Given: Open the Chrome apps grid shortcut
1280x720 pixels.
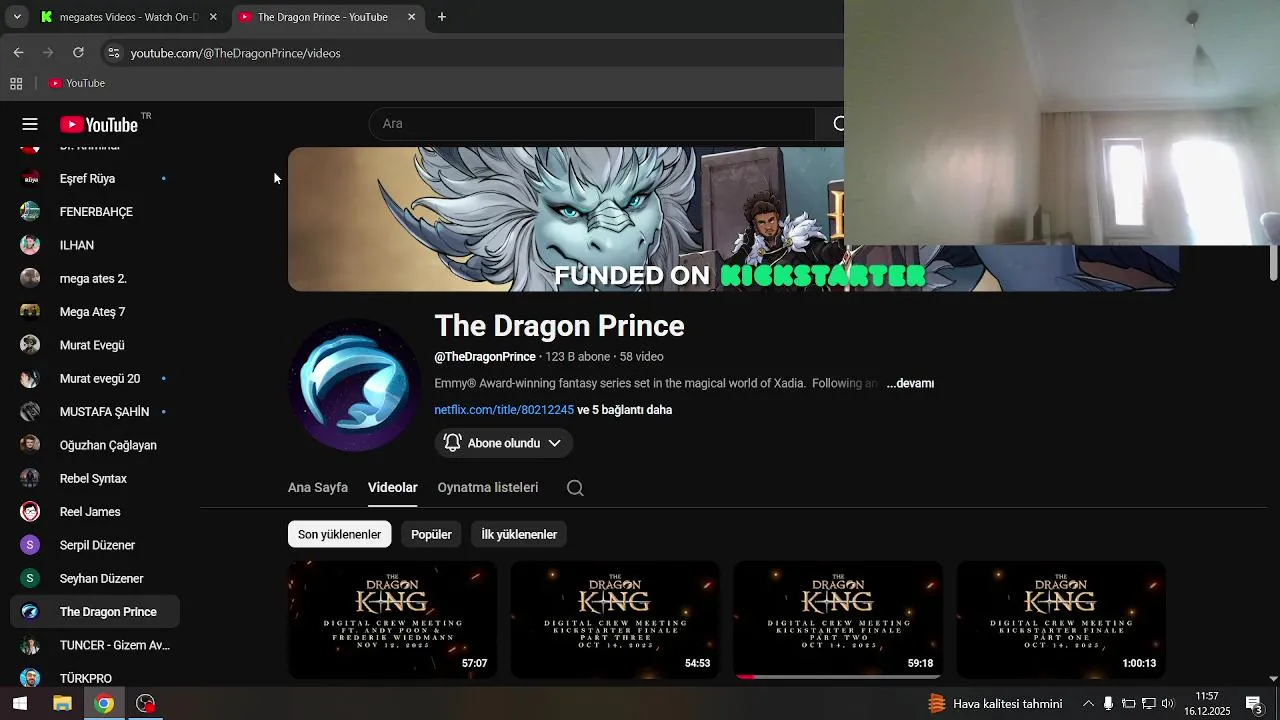Looking at the screenshot, I should pyautogui.click(x=16, y=83).
